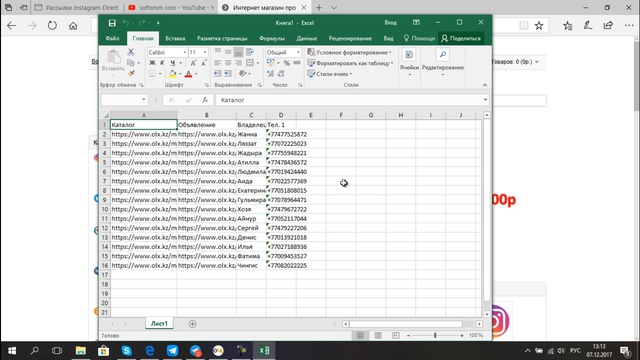Toggle align text right
Viewport: 640px width, 360px height.
point(238,63)
